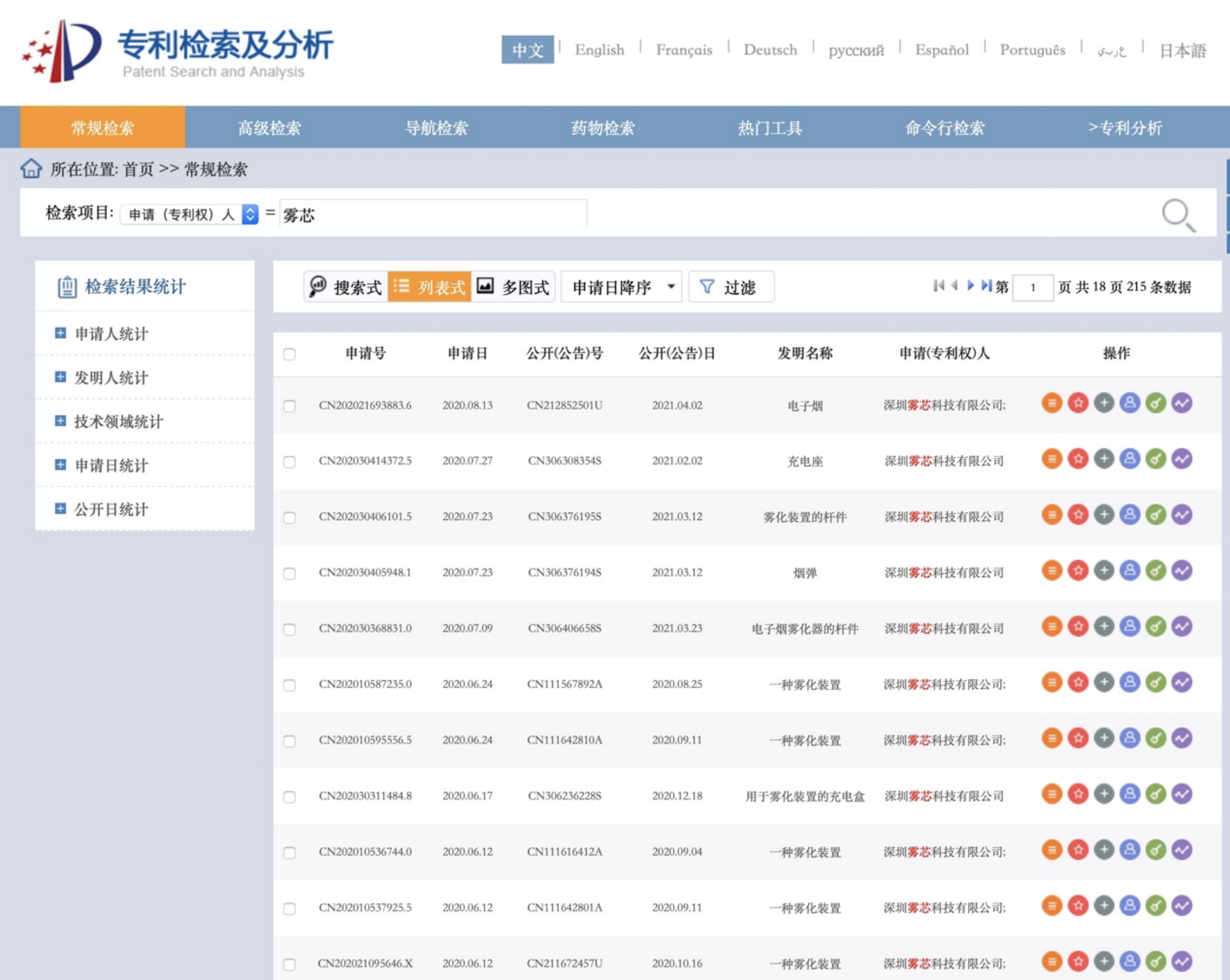Click the magnifying glass search icon

[1178, 215]
